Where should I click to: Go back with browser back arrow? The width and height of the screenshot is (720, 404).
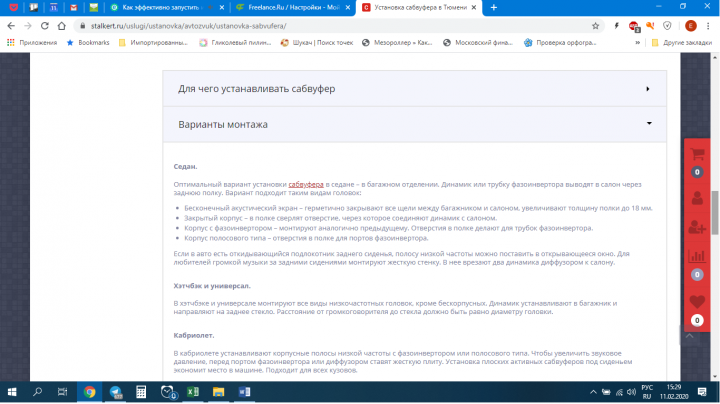coord(11,26)
